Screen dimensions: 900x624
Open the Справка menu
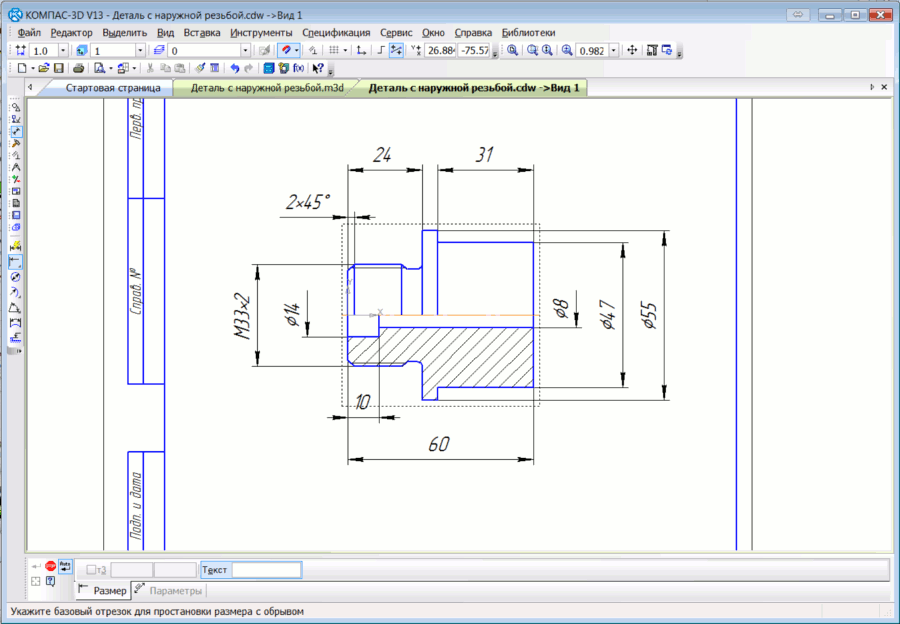click(x=473, y=33)
